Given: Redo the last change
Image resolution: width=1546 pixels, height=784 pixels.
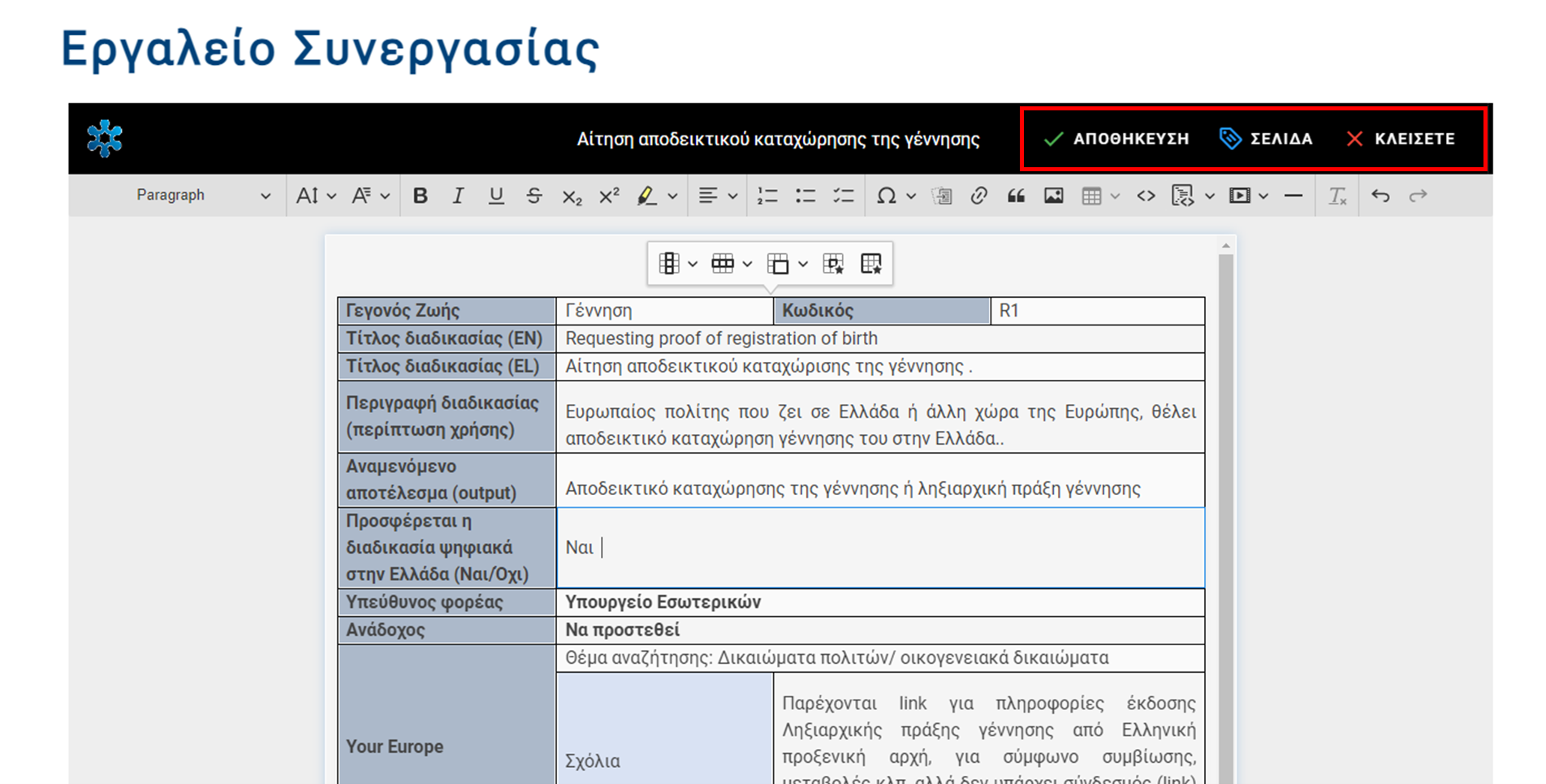Looking at the screenshot, I should click(x=1418, y=196).
